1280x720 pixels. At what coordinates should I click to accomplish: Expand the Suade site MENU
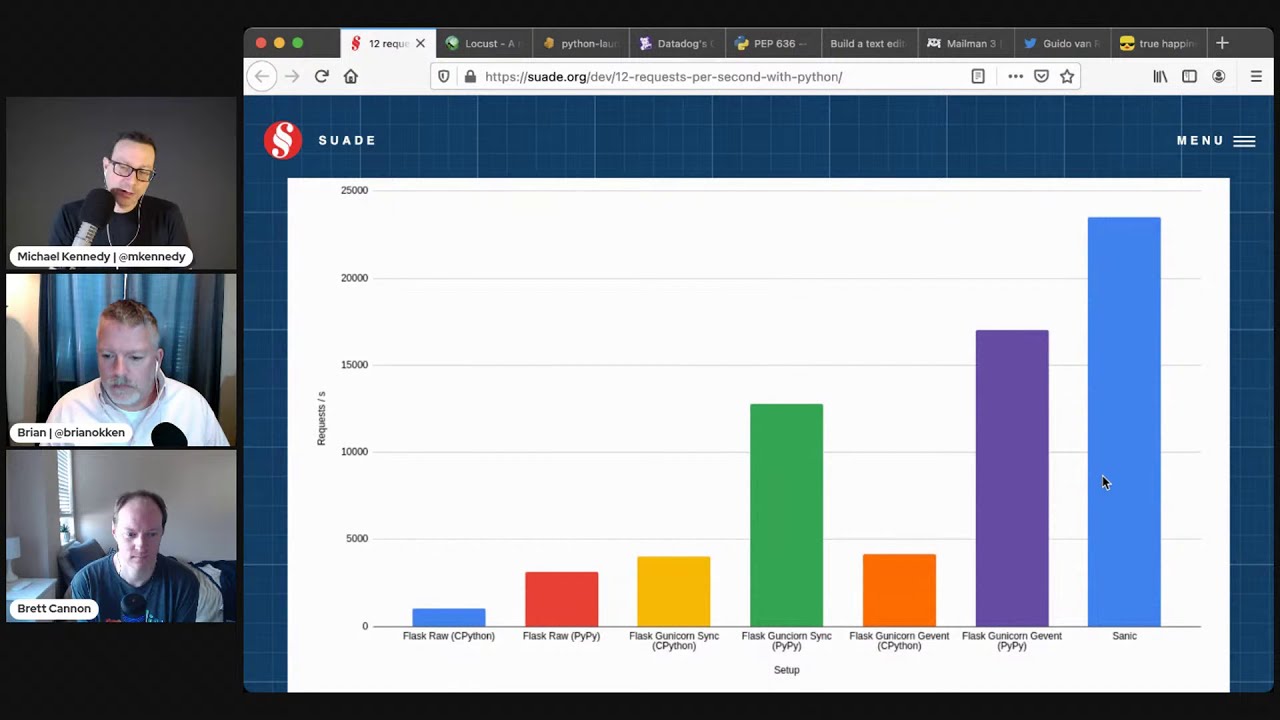[x=1215, y=141]
